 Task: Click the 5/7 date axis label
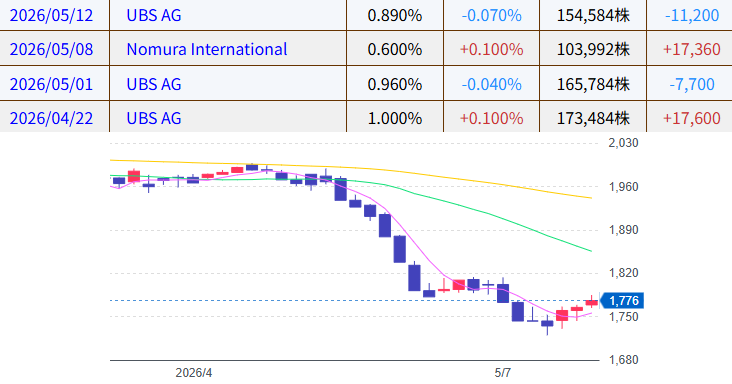pos(503,373)
